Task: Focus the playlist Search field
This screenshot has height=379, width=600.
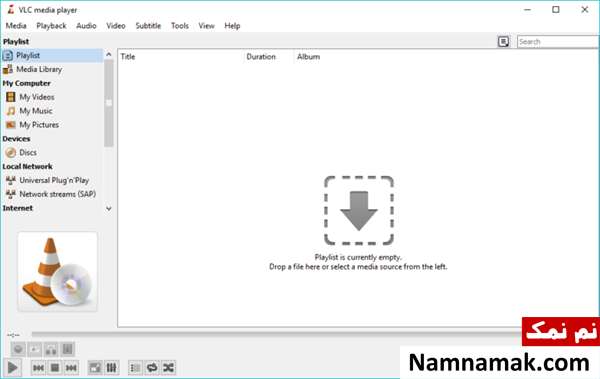Action: [558, 41]
